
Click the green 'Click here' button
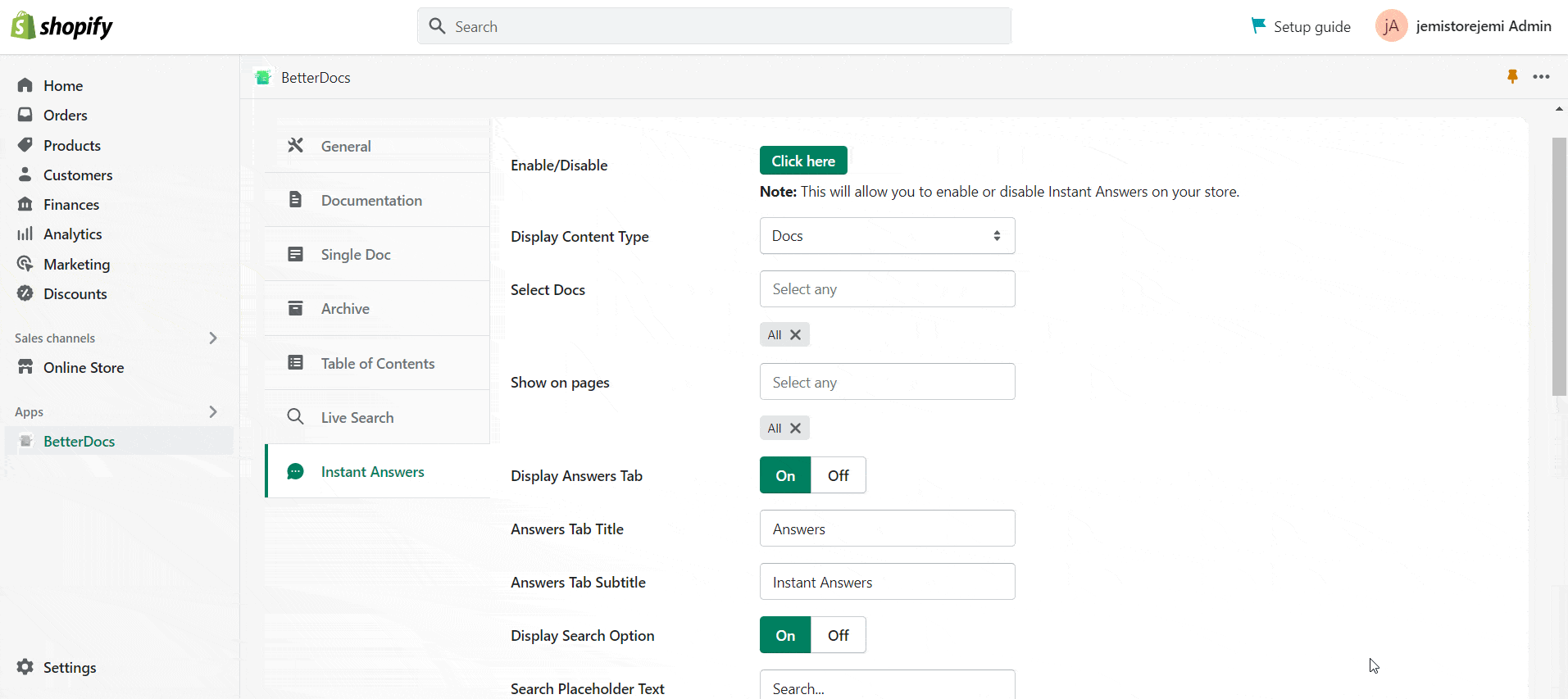pyautogui.click(x=803, y=161)
